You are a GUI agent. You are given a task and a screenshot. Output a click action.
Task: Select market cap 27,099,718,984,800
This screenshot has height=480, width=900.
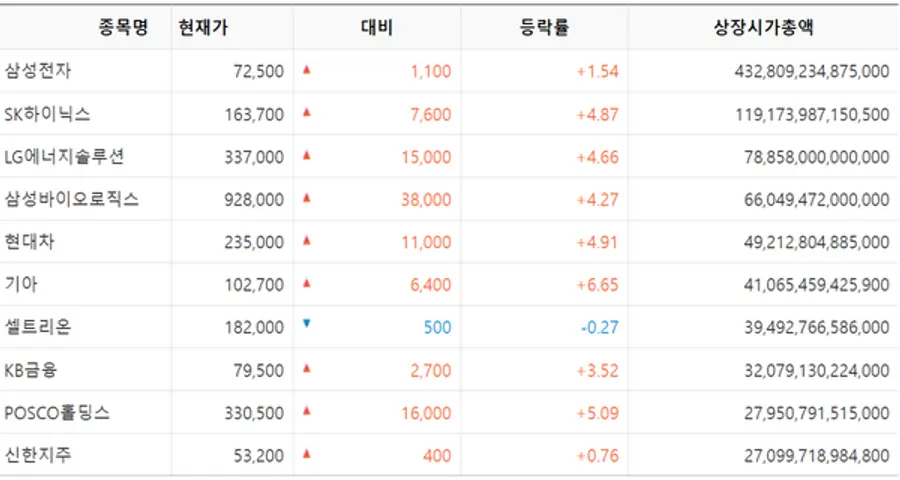(x=817, y=456)
